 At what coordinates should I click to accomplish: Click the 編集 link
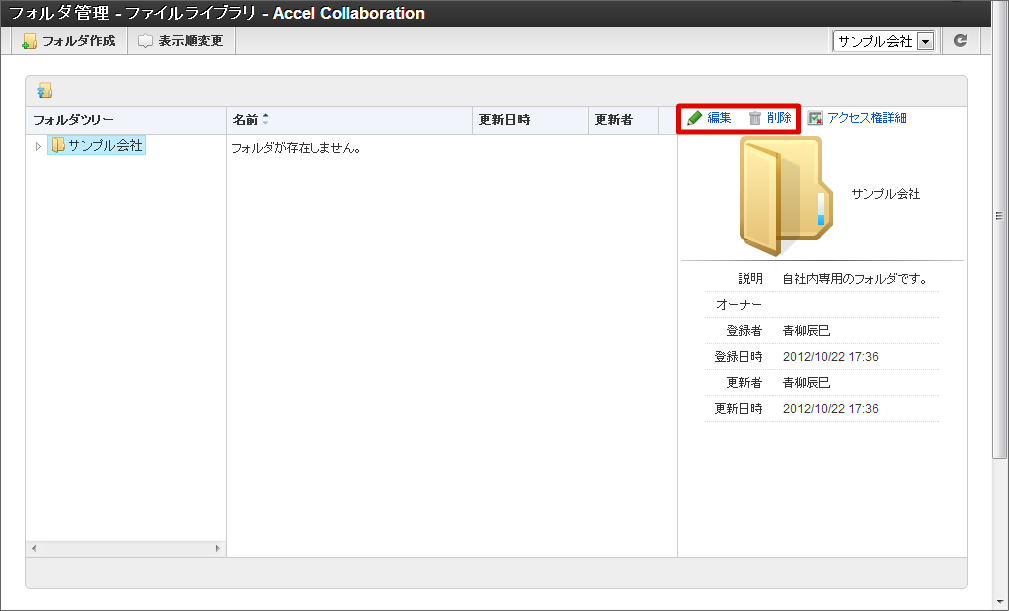pyautogui.click(x=719, y=118)
